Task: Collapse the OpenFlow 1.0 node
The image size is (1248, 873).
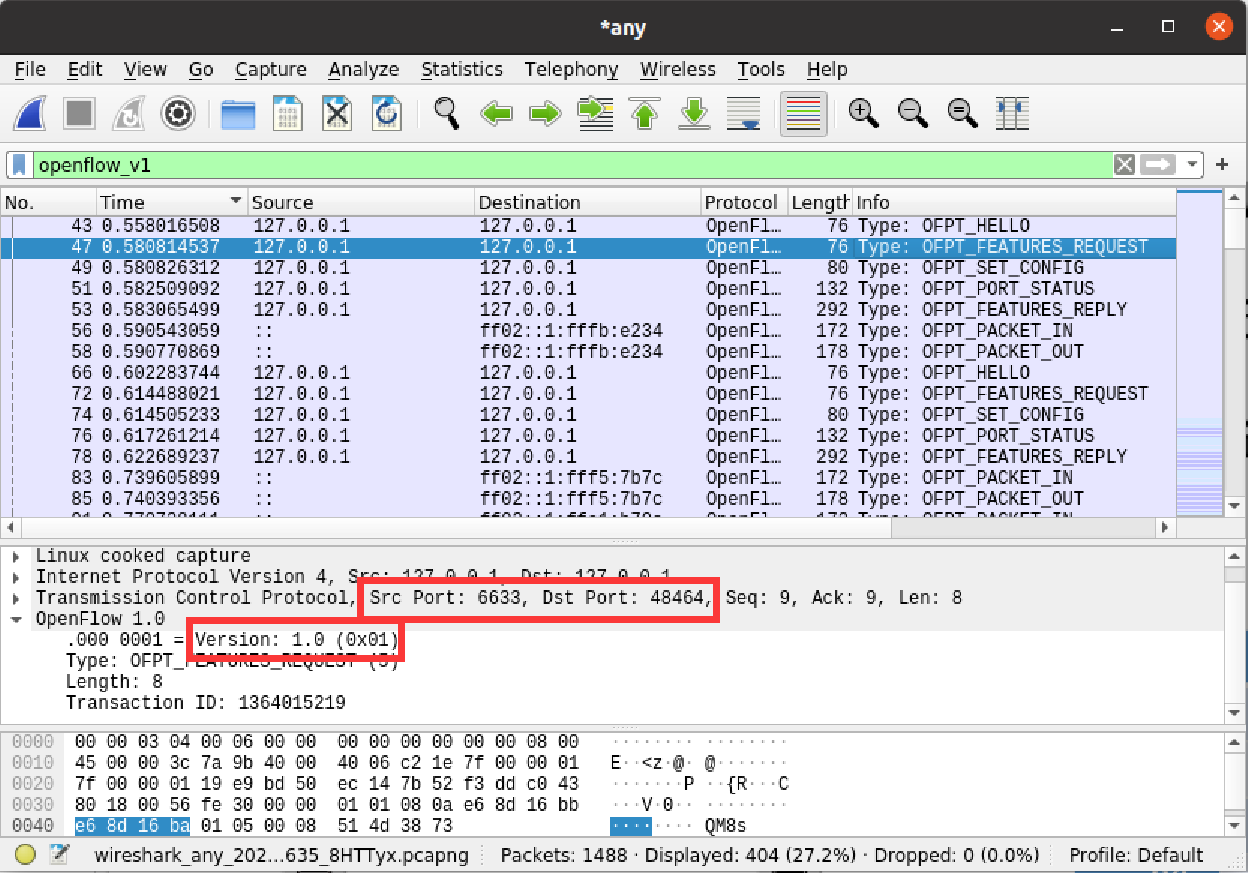Action: click(16, 619)
